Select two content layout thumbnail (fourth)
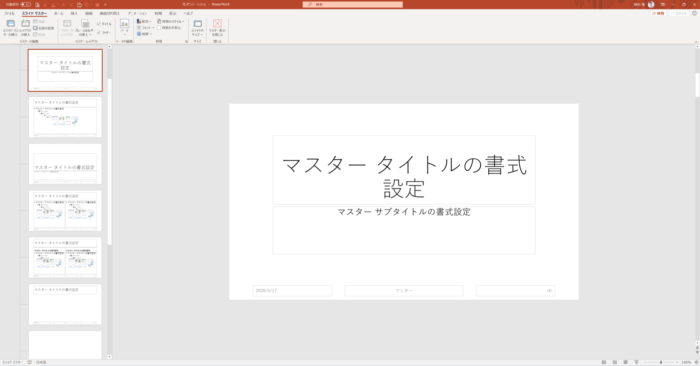The height and width of the screenshot is (366, 700). point(65,211)
